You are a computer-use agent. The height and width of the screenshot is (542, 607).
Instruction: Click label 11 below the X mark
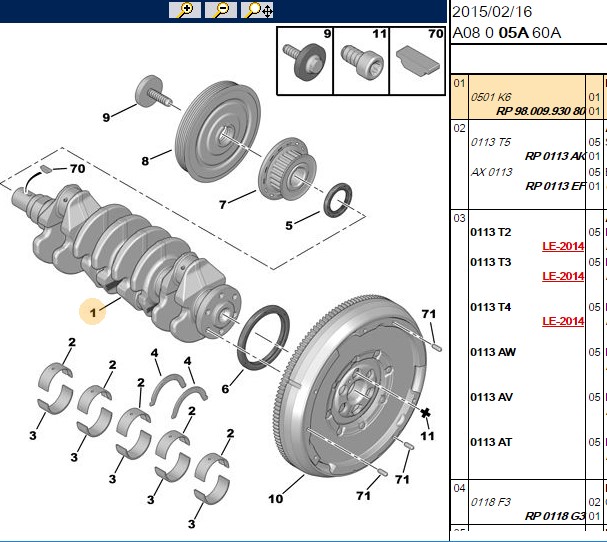tap(427, 436)
